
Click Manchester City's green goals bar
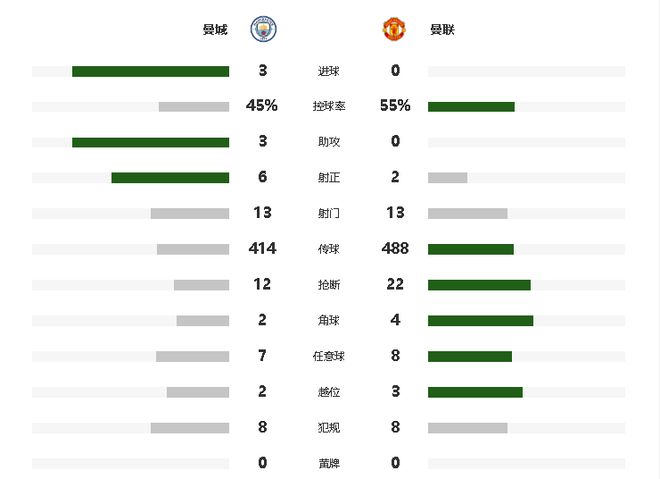(x=151, y=71)
